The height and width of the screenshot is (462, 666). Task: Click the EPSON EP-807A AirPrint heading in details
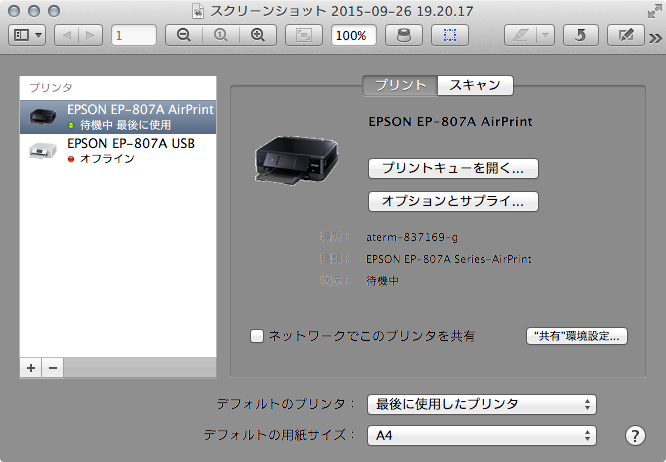click(450, 122)
